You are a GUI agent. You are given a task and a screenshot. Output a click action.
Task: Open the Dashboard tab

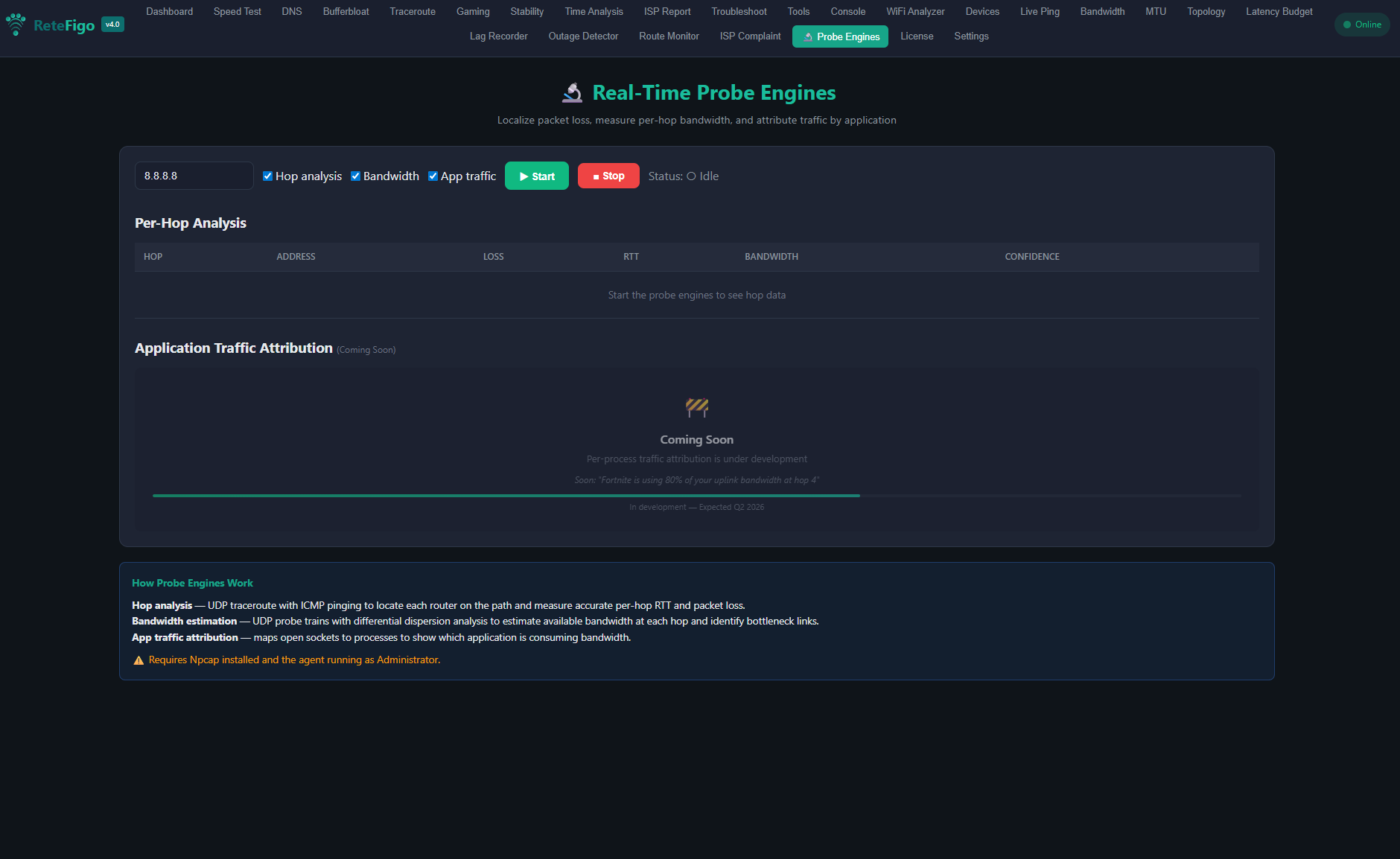[169, 12]
